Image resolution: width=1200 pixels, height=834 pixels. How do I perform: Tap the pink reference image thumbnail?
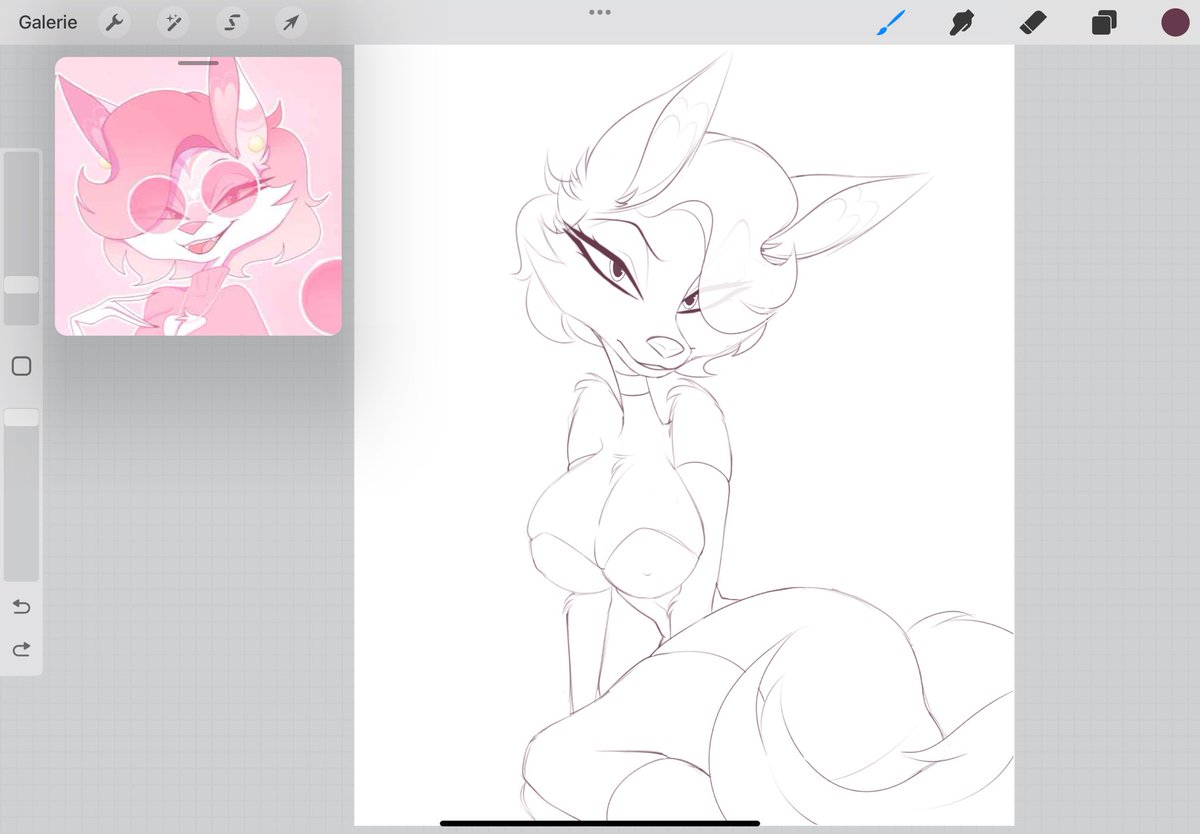(198, 196)
